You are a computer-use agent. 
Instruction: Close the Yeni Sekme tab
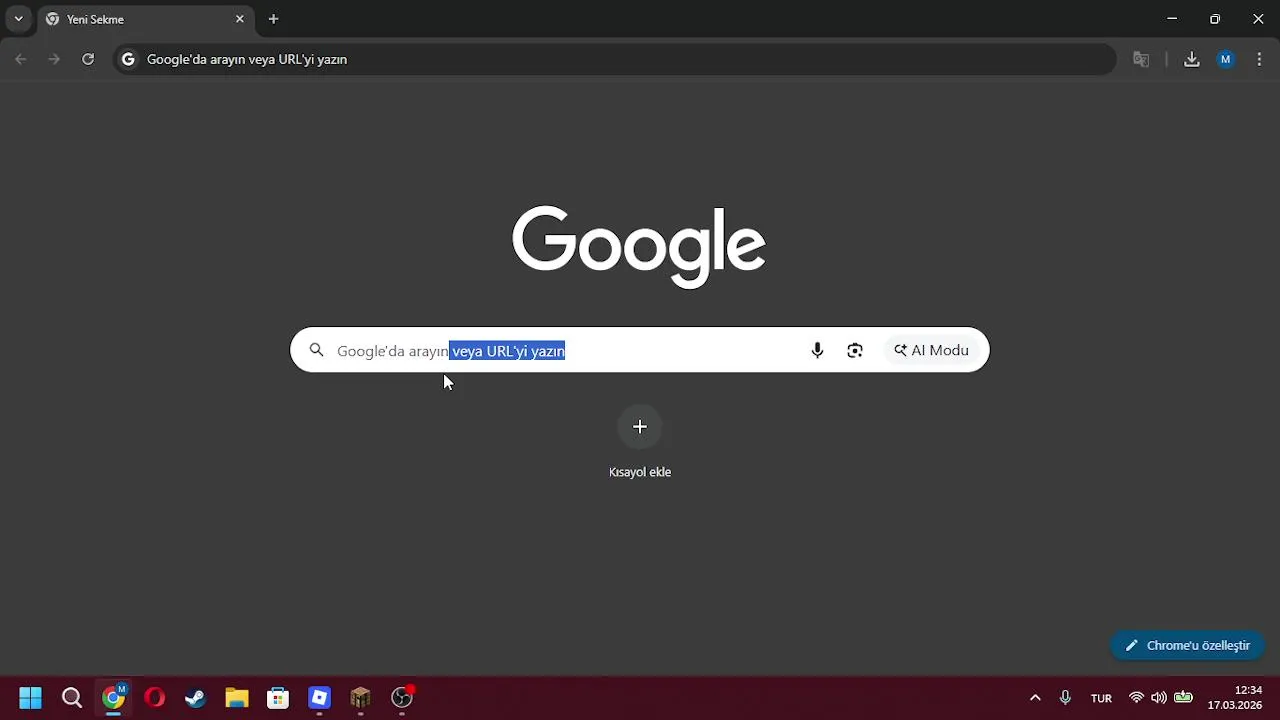click(x=240, y=19)
